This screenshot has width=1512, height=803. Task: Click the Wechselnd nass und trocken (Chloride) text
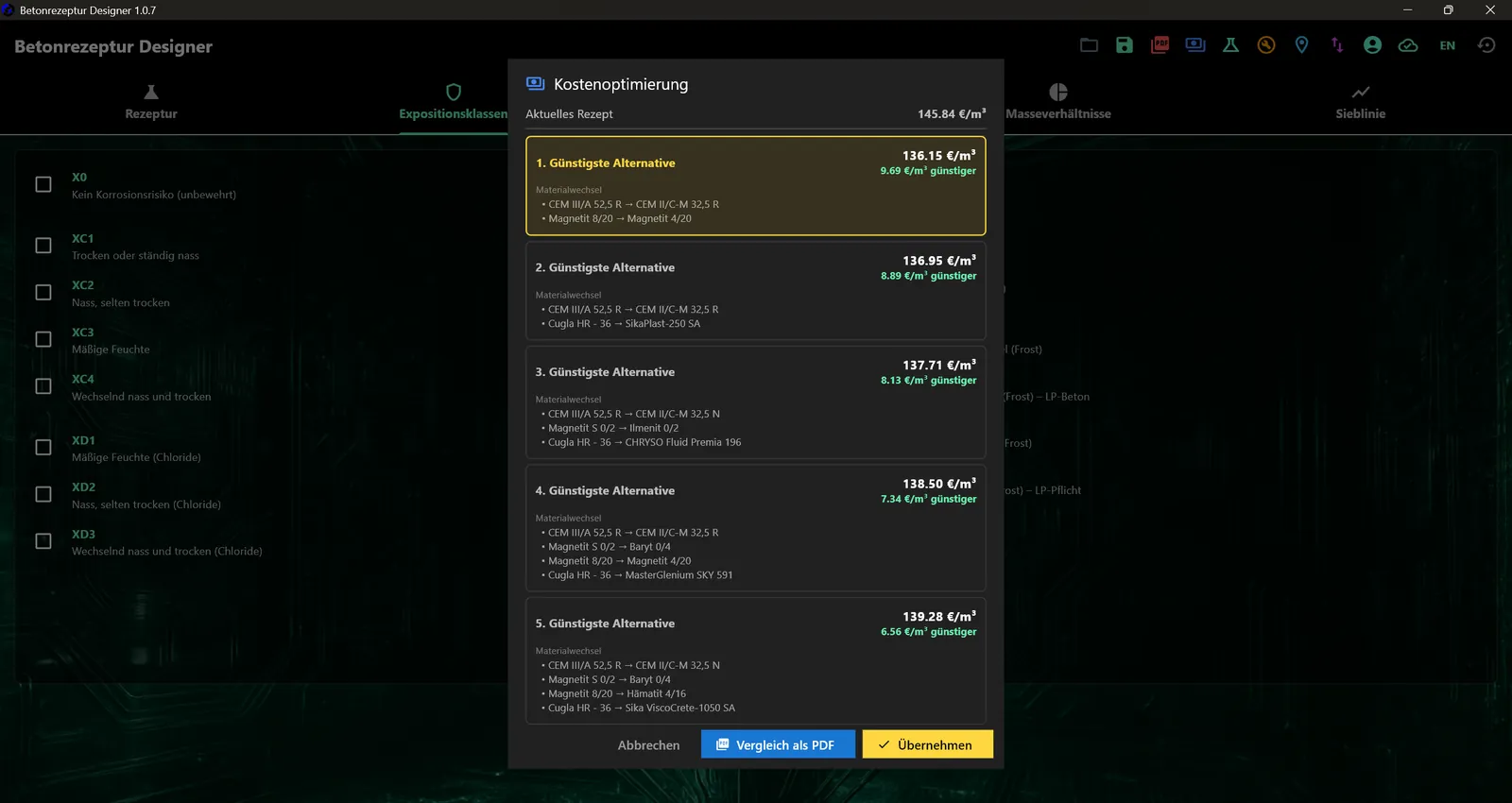tap(167, 552)
